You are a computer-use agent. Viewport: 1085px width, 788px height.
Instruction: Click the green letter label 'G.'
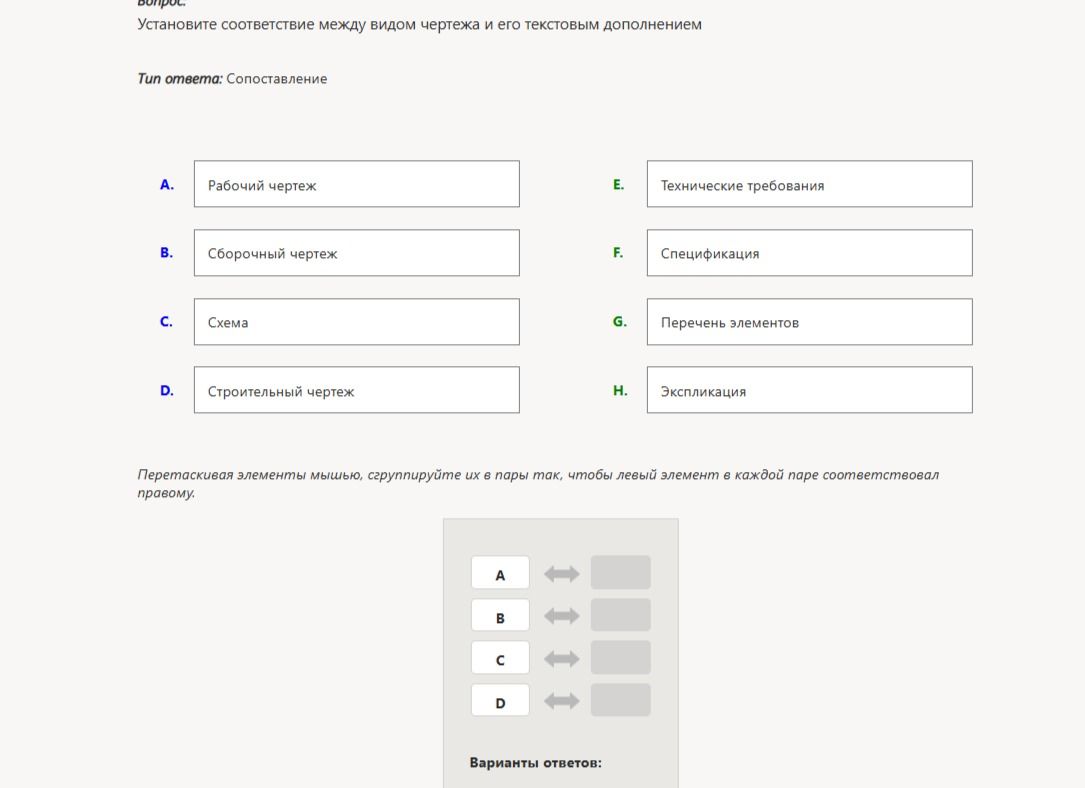click(620, 322)
